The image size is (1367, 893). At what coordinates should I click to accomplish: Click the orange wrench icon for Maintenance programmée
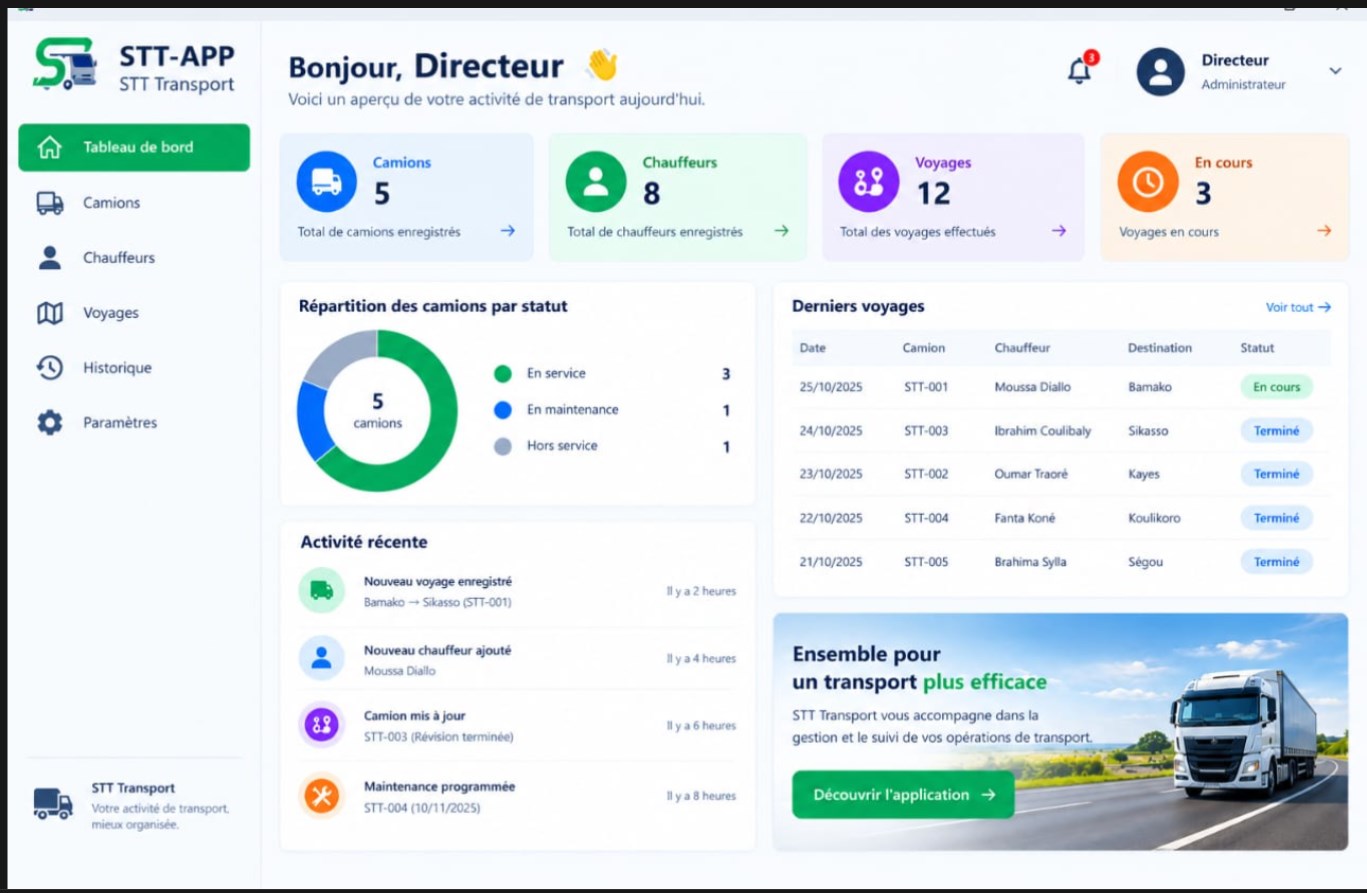[321, 796]
